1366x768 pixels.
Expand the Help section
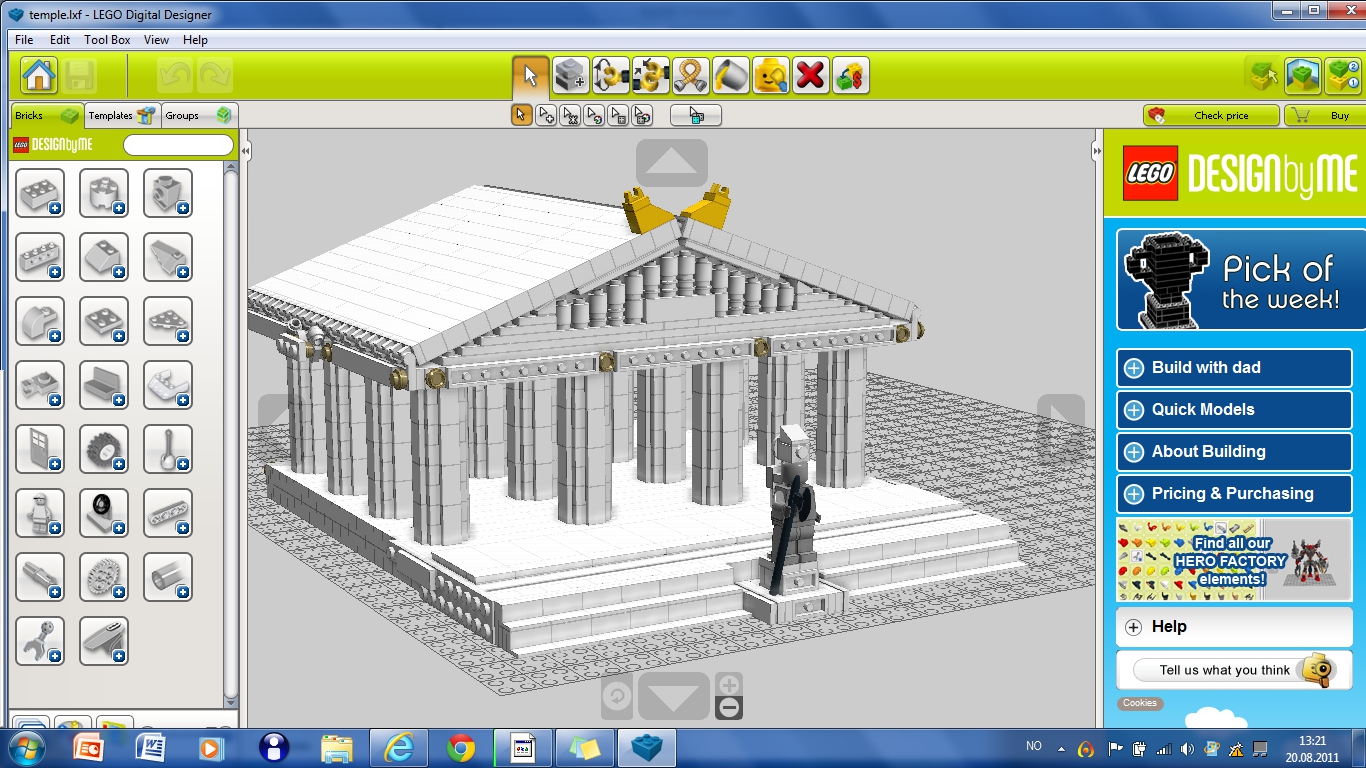pyautogui.click(x=1234, y=627)
